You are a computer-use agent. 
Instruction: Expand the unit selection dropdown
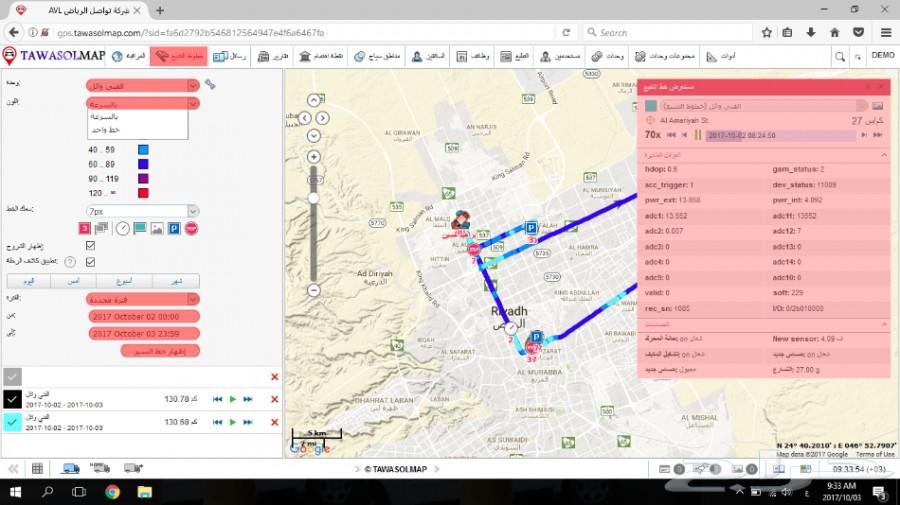[x=193, y=86]
